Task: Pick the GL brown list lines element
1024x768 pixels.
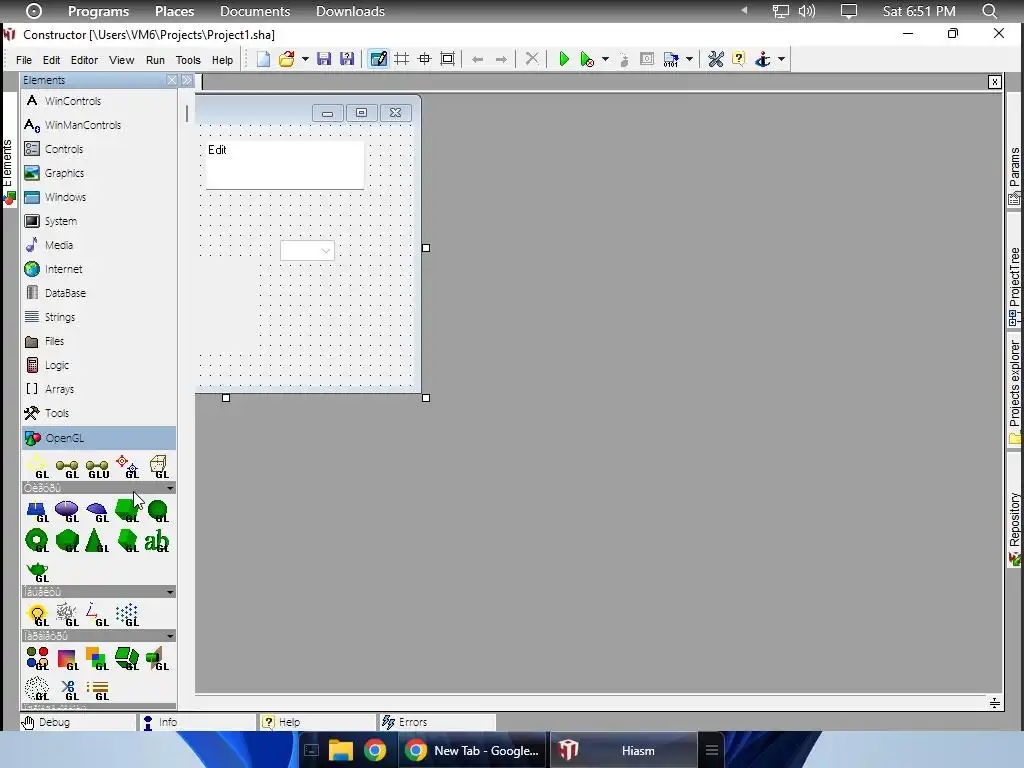Action: click(x=98, y=689)
